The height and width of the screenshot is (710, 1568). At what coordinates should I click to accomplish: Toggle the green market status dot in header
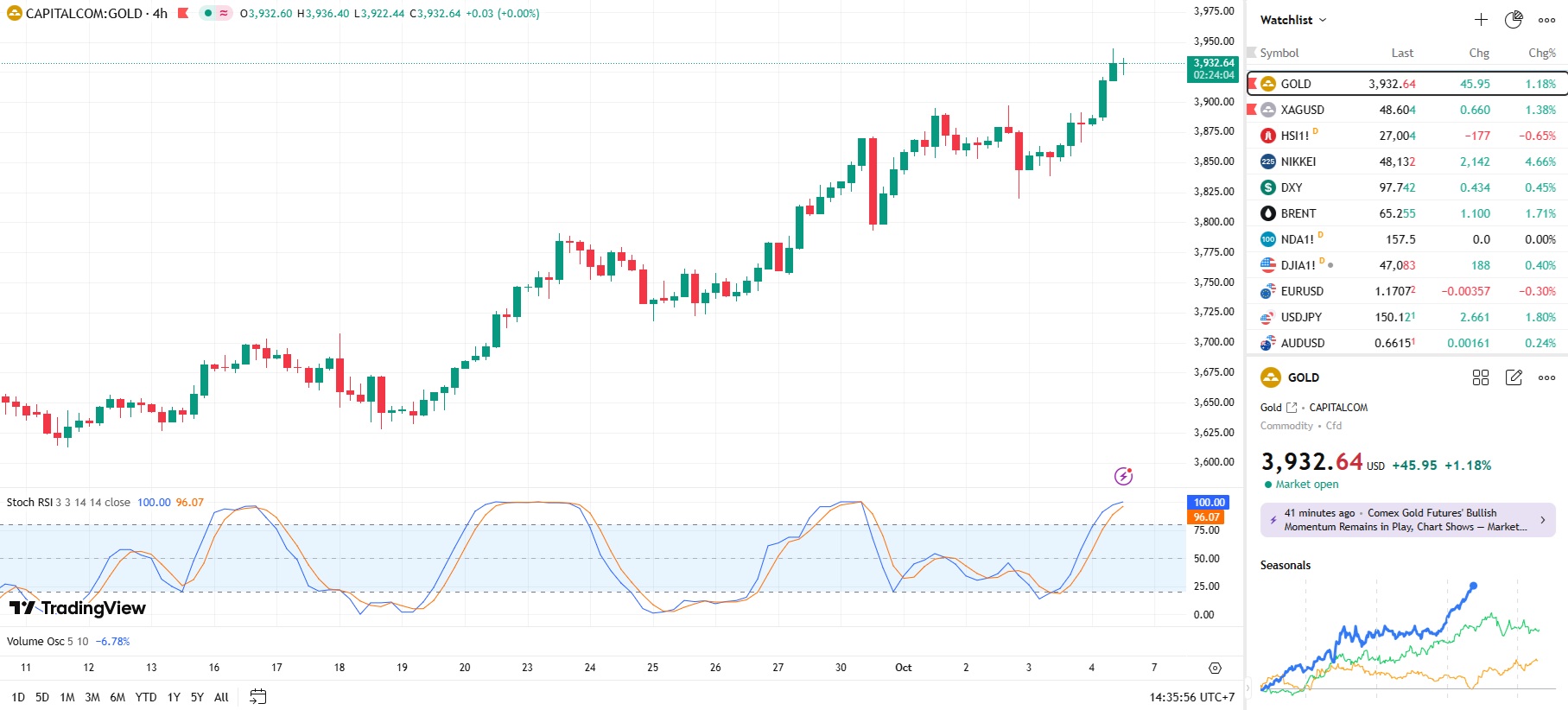(x=208, y=13)
